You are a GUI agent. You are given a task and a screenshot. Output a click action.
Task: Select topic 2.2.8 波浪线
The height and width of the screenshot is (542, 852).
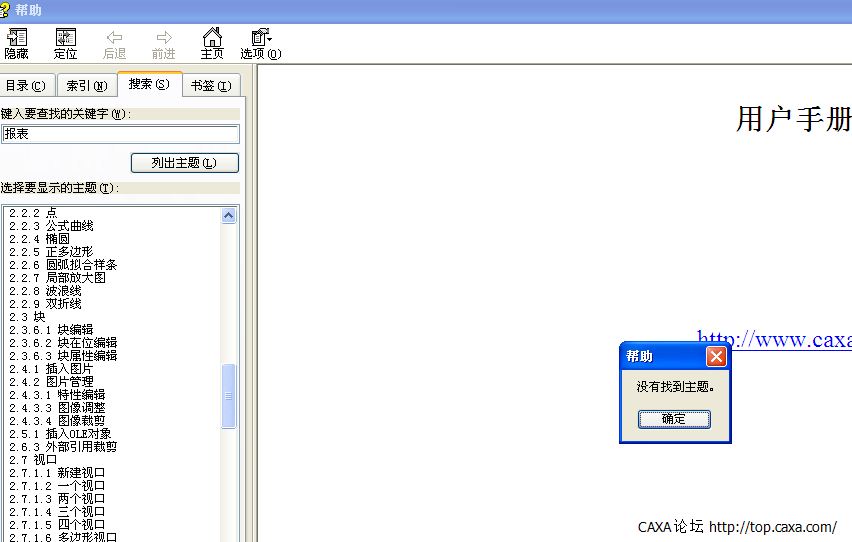45,291
